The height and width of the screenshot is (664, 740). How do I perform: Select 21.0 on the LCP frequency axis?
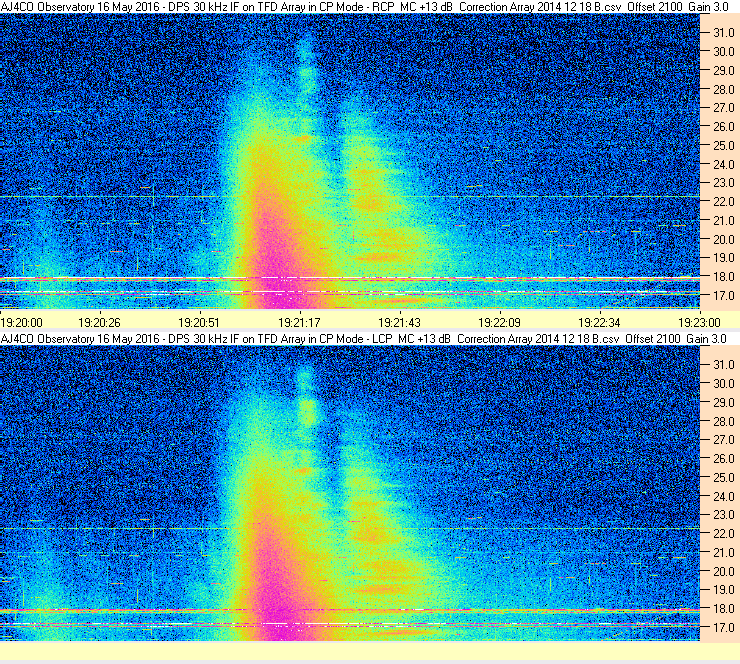tap(723, 553)
